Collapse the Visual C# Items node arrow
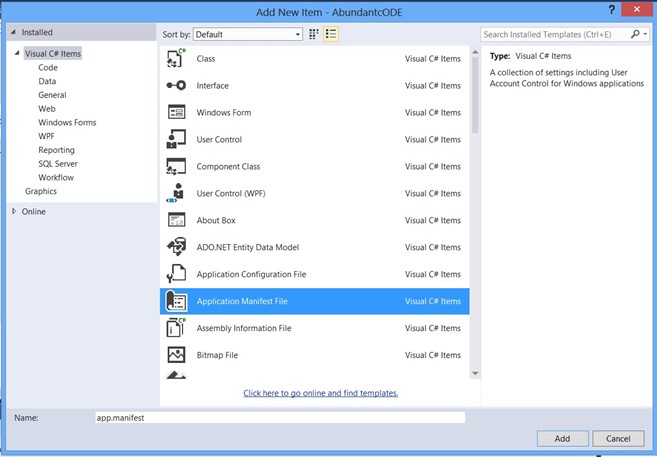This screenshot has height=457, width=657. click(x=17, y=53)
